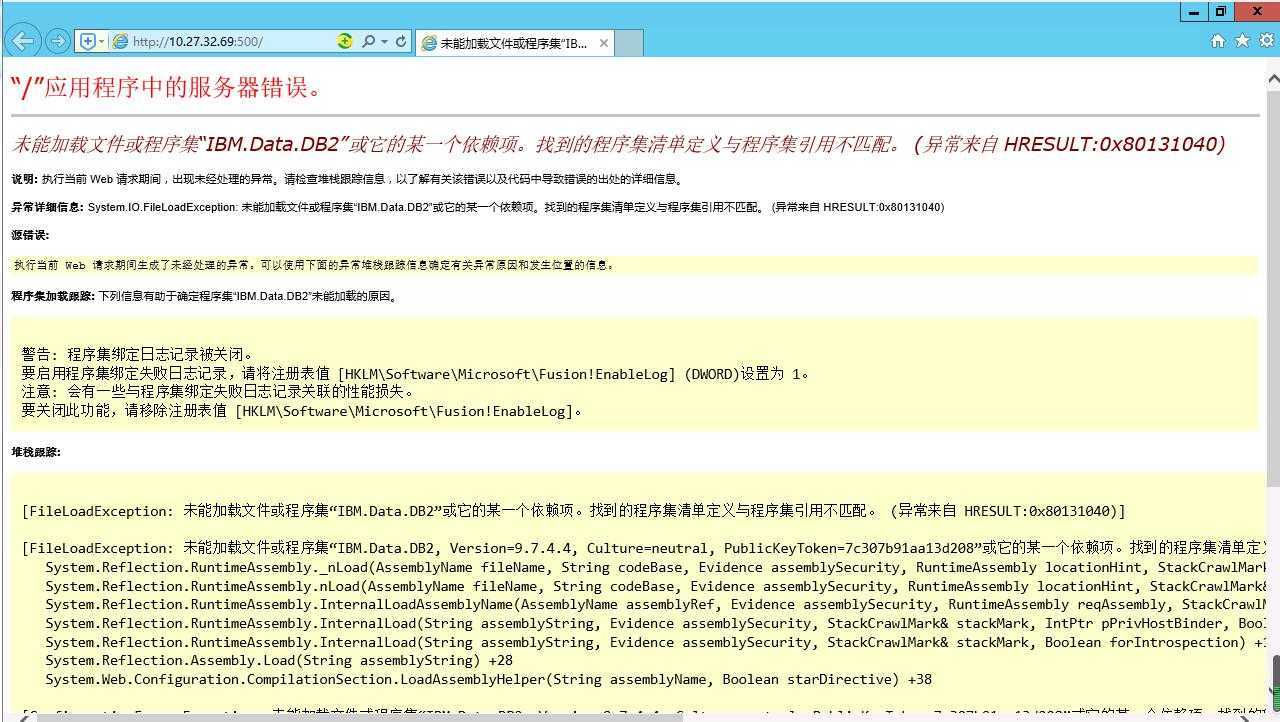Click the line 警告: 程序集绑定日志记录被关闭。
The height and width of the screenshot is (722, 1280).
(x=138, y=354)
